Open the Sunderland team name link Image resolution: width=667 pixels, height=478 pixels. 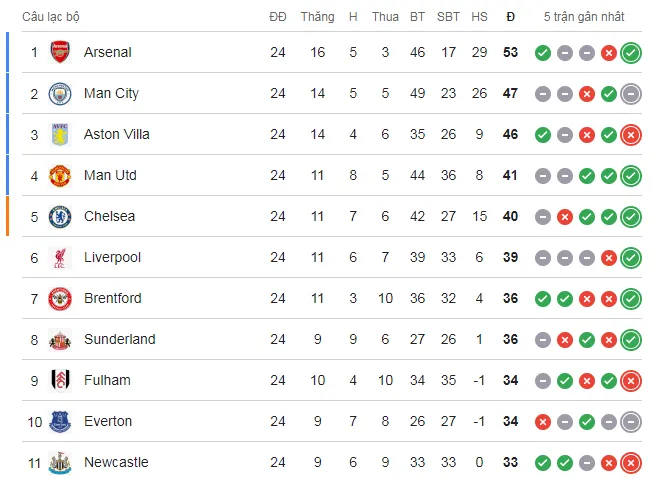[119, 339]
